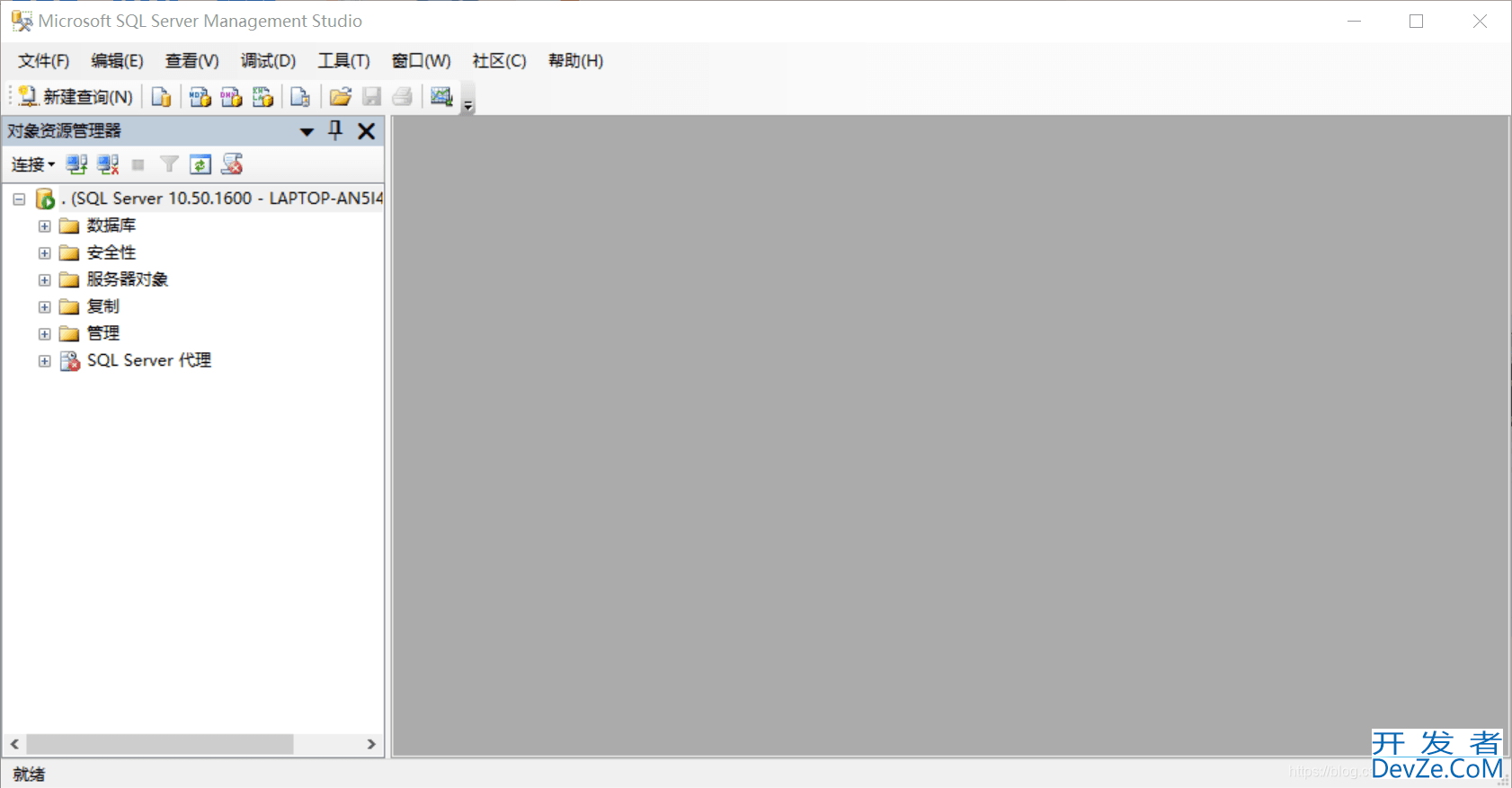1512x788 pixels.
Task: Click the folder icon next to 服务器对象
Action: pos(69,279)
